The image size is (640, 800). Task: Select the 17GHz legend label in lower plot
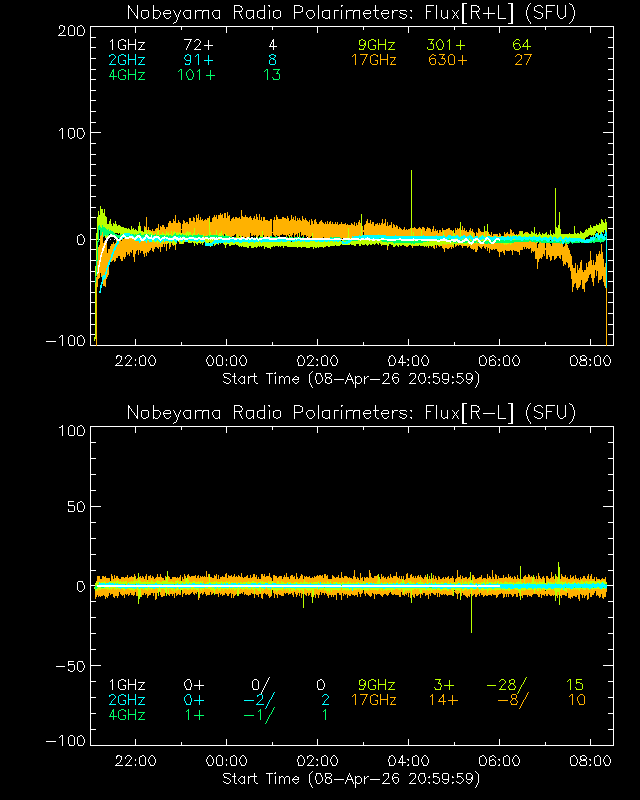[373, 700]
